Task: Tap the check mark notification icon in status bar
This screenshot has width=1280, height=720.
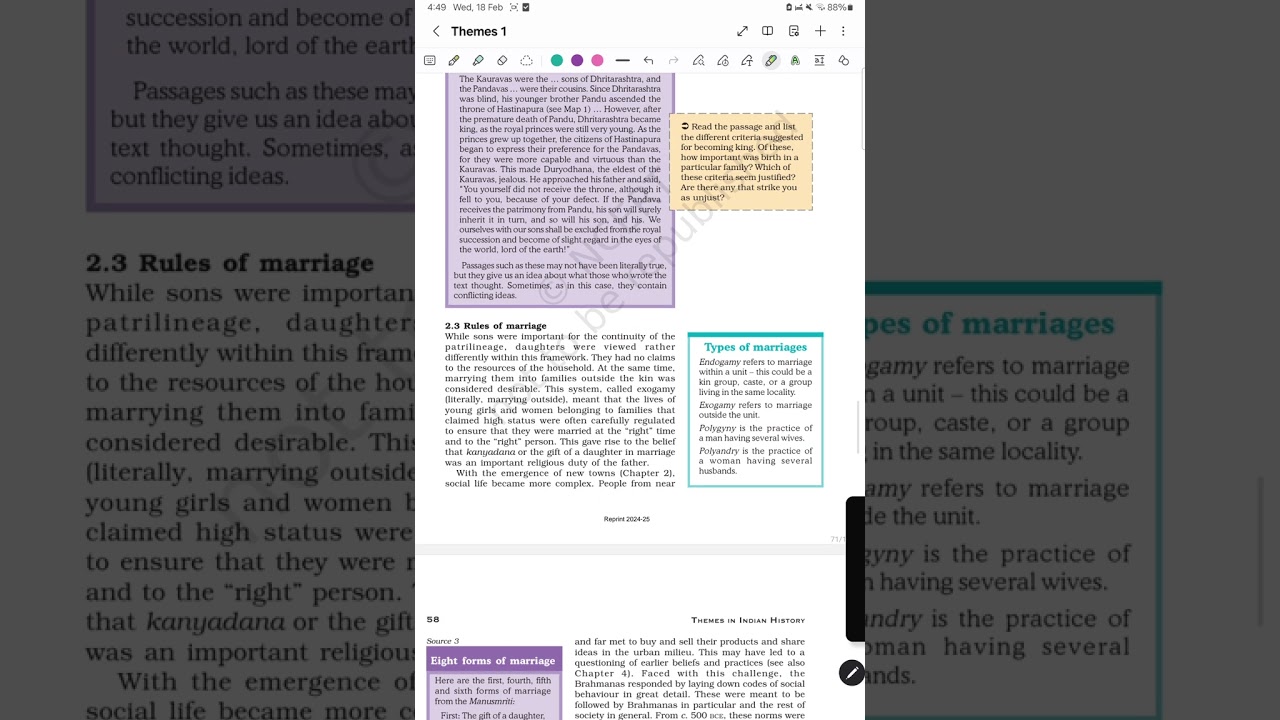Action: click(527, 7)
